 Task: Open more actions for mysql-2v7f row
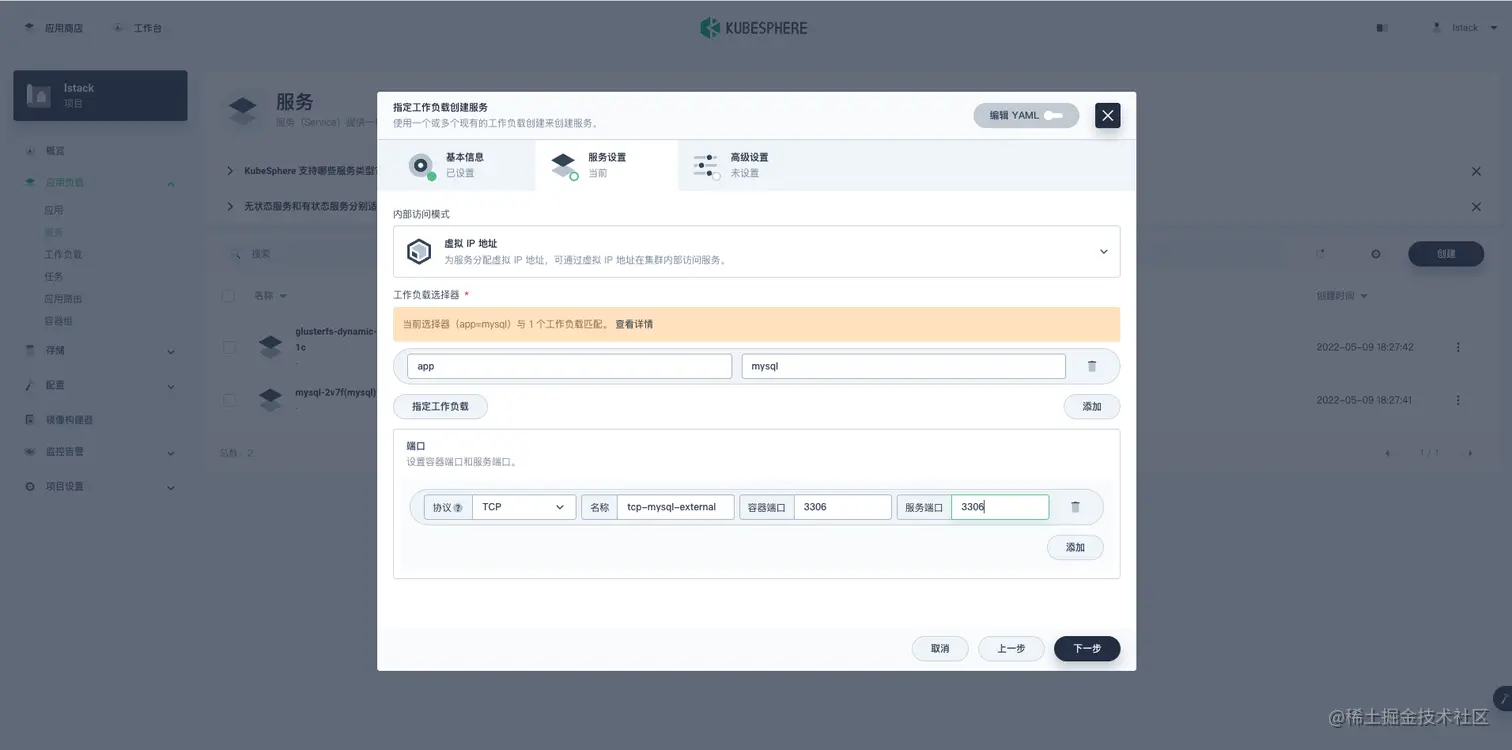(1458, 400)
